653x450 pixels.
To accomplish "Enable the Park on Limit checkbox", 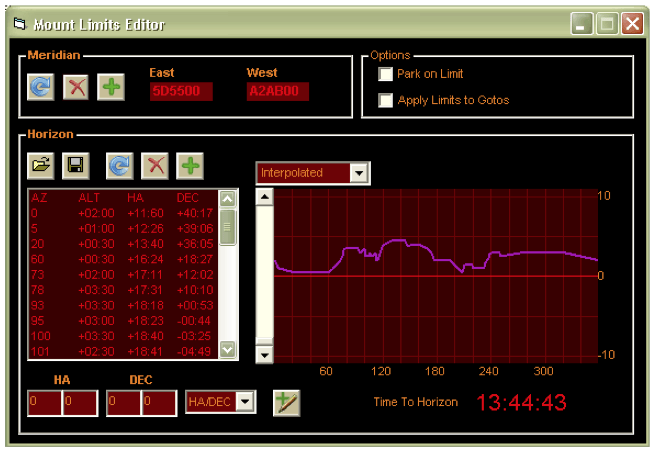I will (x=385, y=74).
